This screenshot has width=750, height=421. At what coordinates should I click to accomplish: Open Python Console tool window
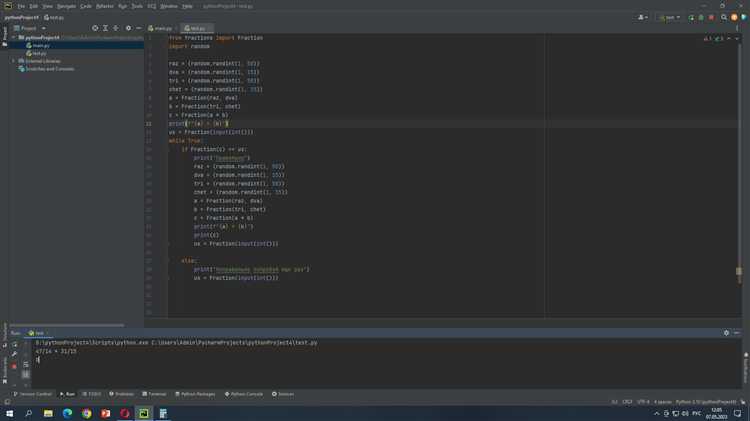(x=244, y=394)
